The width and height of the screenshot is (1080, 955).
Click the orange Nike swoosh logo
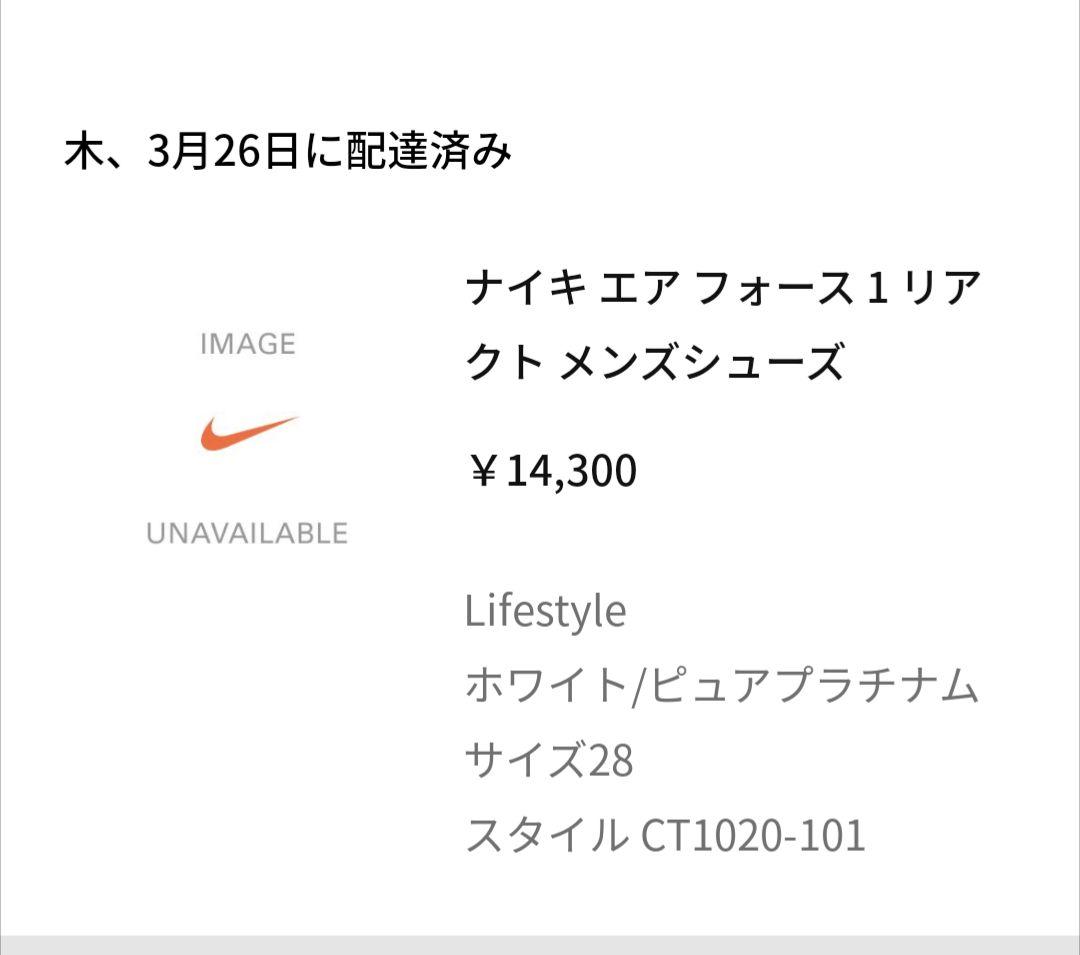point(249,433)
